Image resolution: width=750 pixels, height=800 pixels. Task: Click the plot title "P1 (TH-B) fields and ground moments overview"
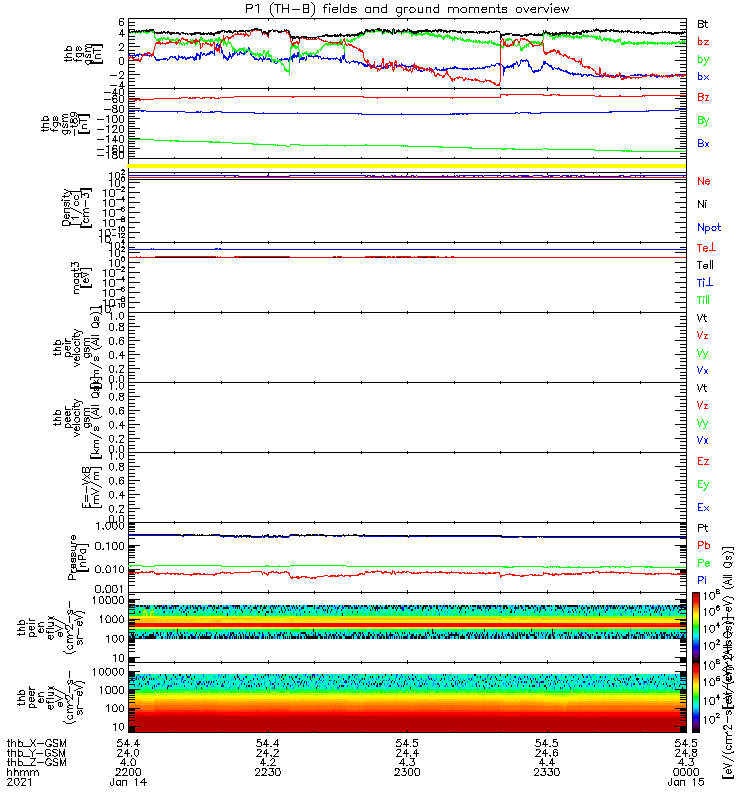(407, 9)
